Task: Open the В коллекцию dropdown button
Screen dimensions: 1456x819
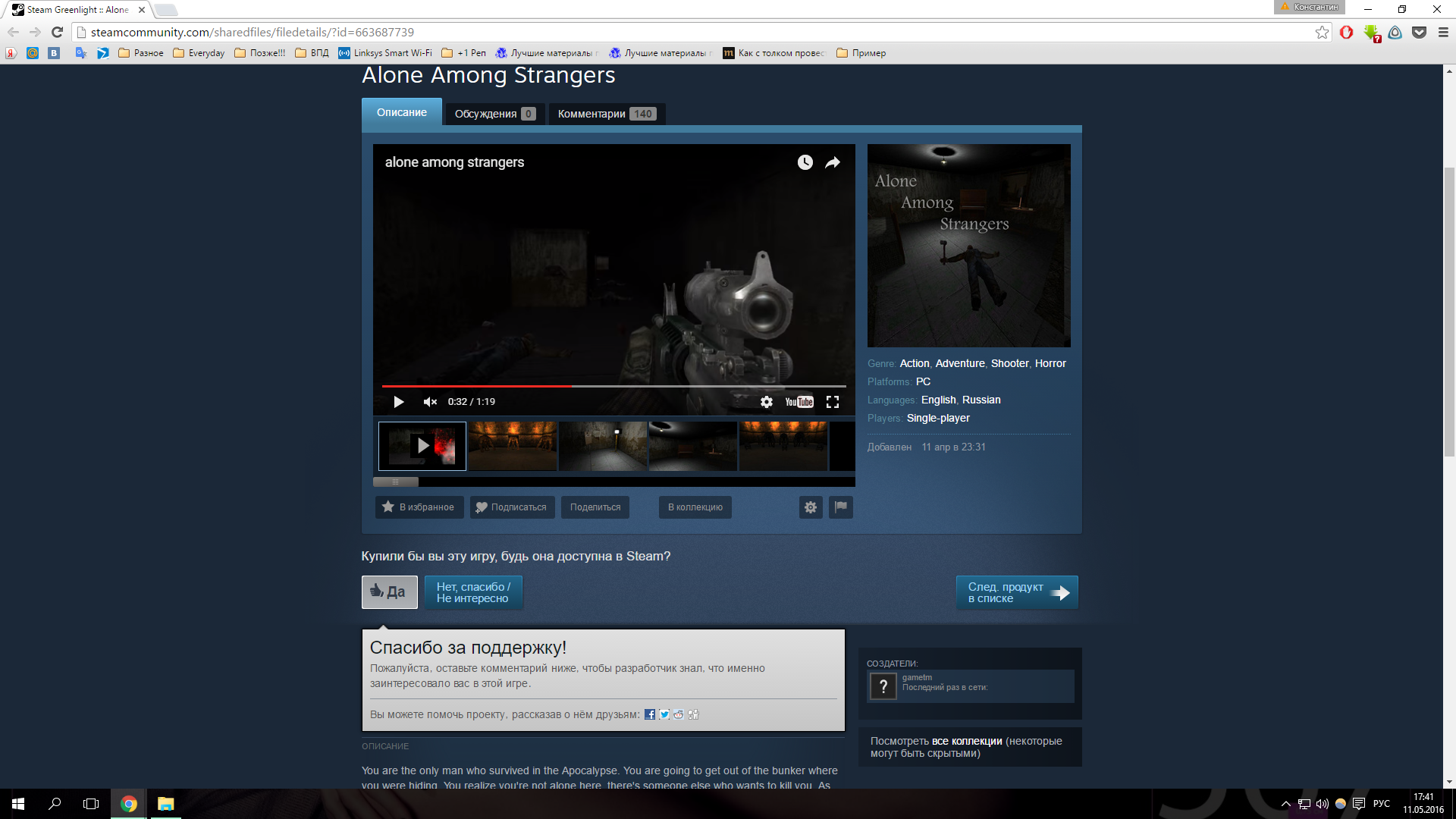Action: coord(695,507)
